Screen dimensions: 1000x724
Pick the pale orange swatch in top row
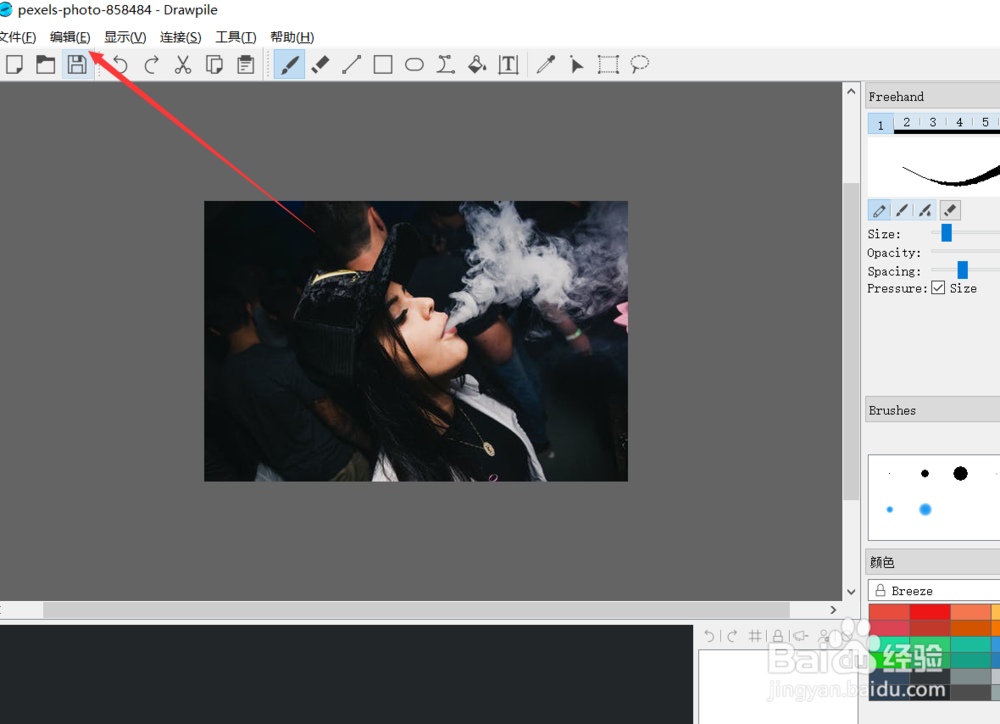(x=971, y=612)
